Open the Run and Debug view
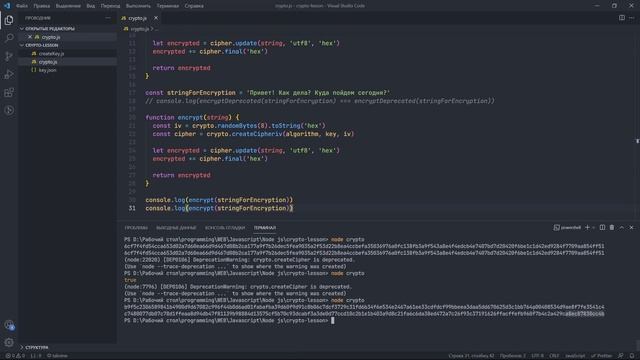Screen dimensions: 640x360 point(9,74)
